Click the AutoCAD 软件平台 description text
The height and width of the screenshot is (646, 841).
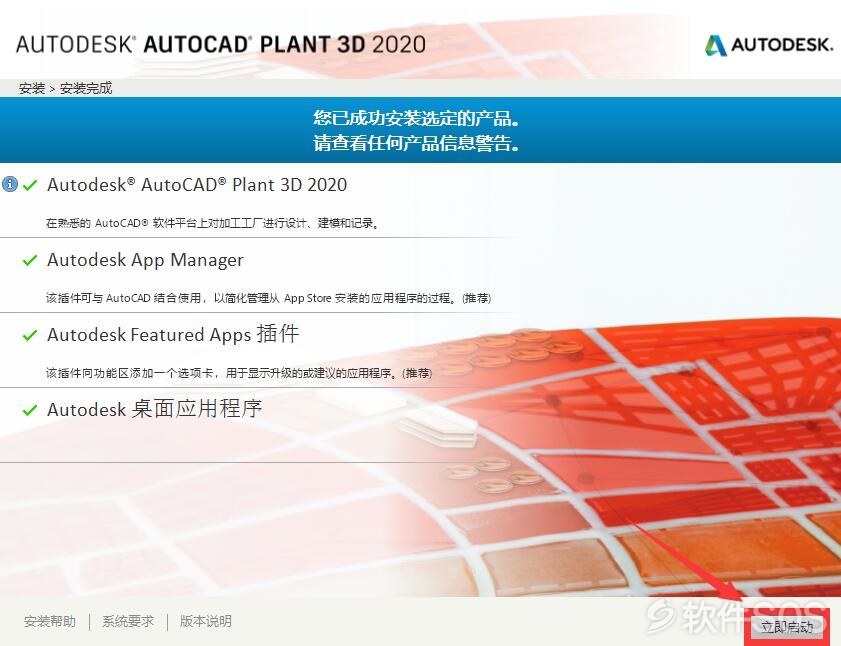pyautogui.click(x=212, y=223)
